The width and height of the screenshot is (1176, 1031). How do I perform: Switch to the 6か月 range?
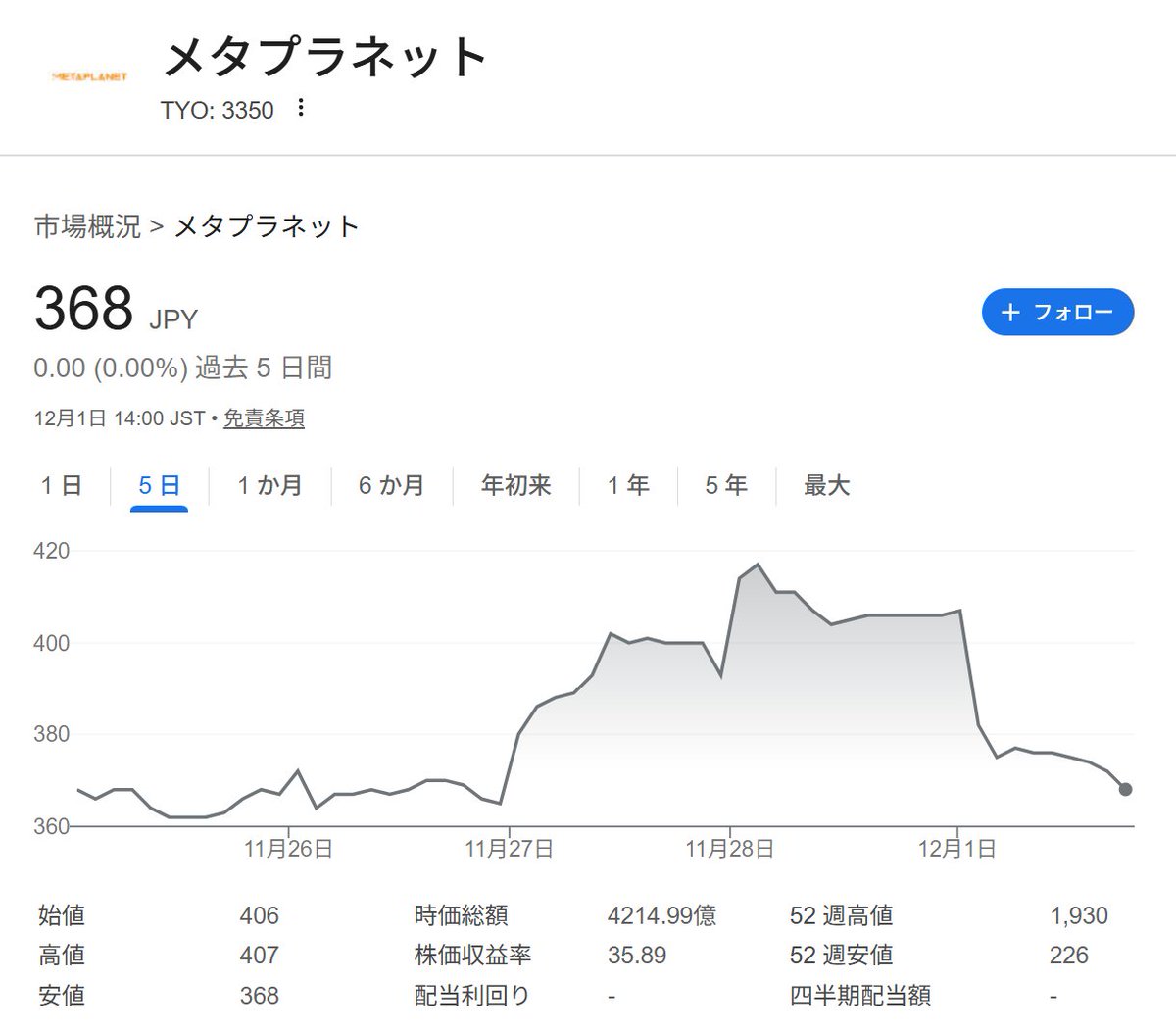pos(391,484)
